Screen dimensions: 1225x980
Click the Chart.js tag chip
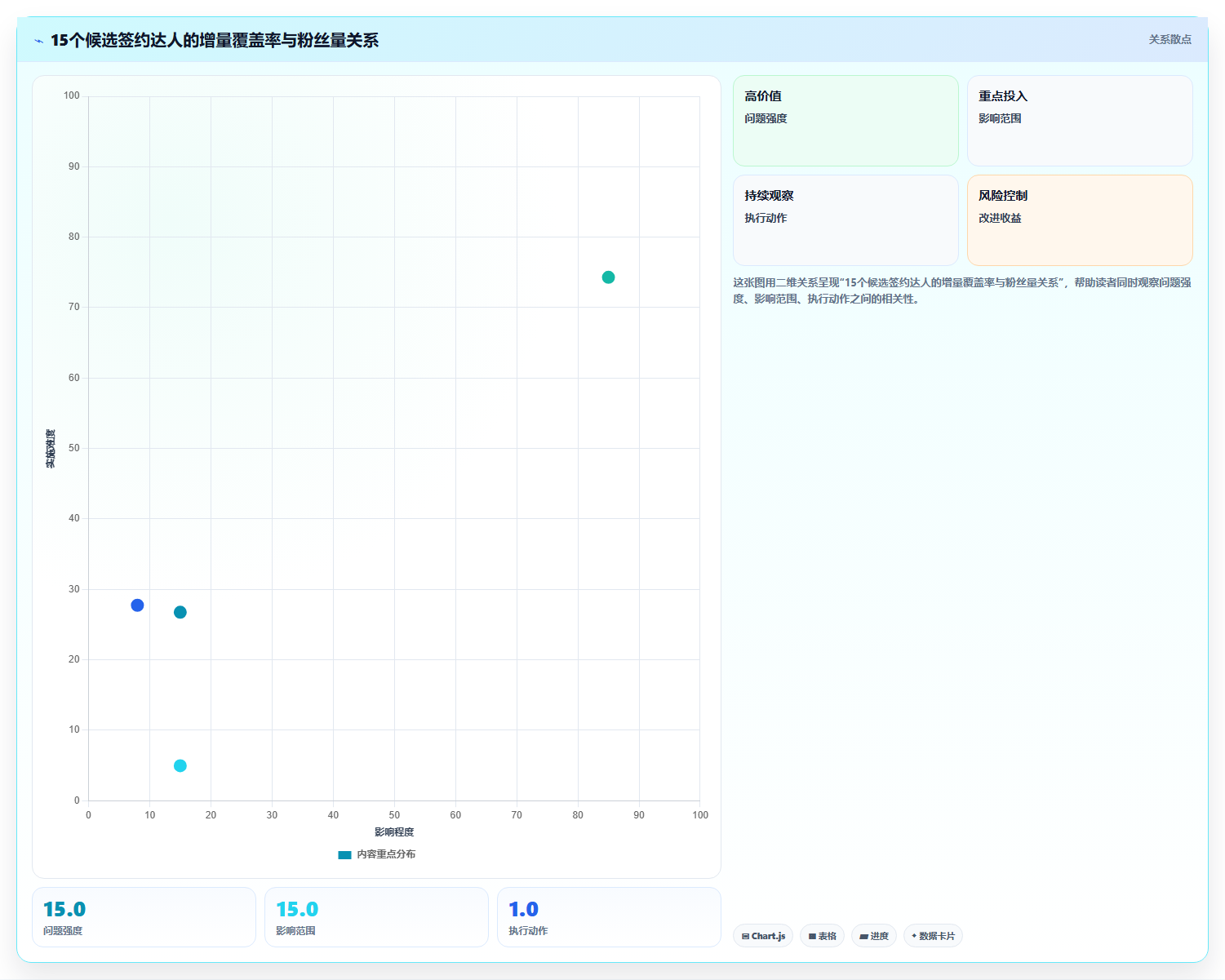(763, 936)
